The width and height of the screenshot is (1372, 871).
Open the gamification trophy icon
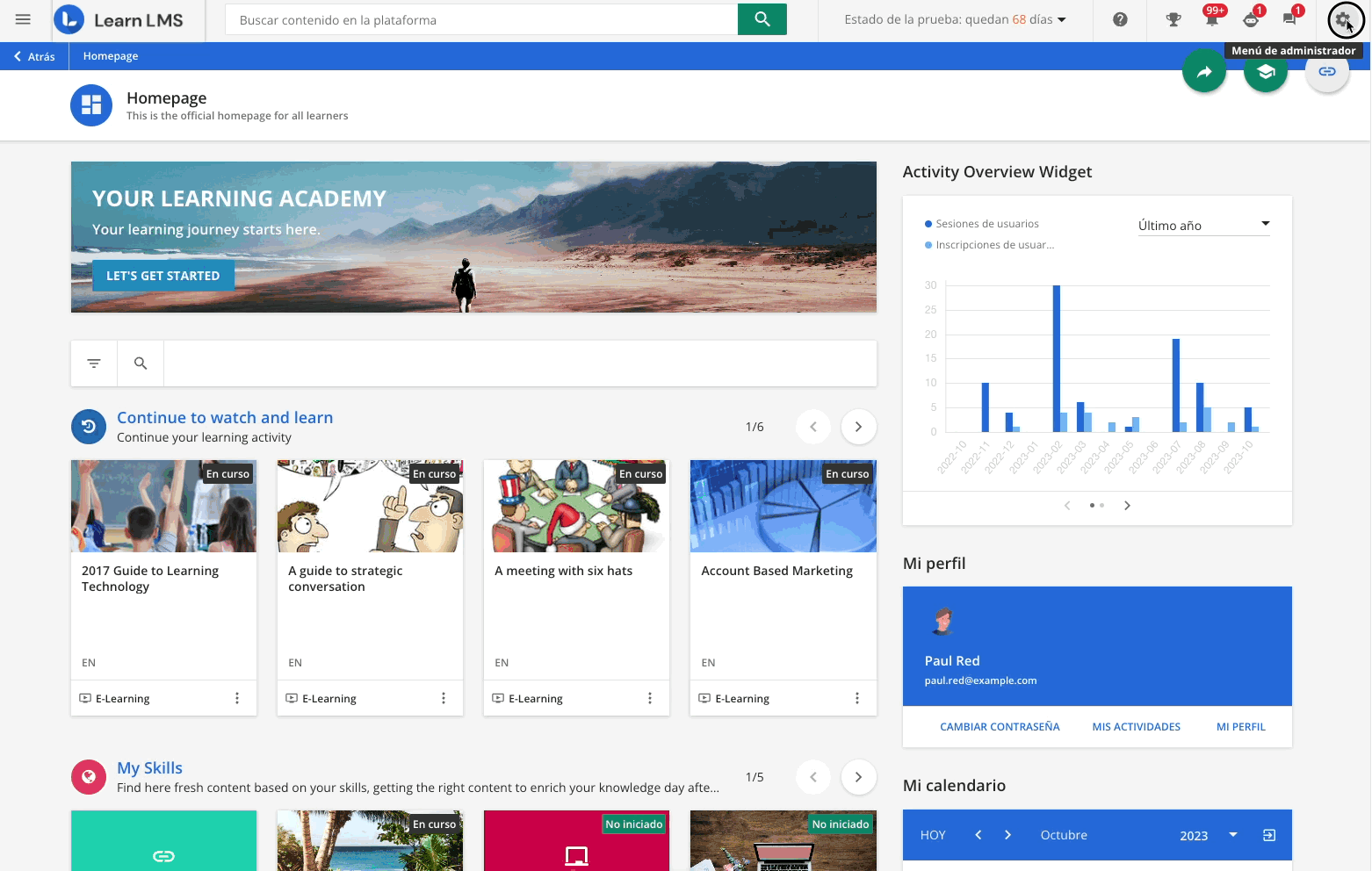click(1173, 19)
